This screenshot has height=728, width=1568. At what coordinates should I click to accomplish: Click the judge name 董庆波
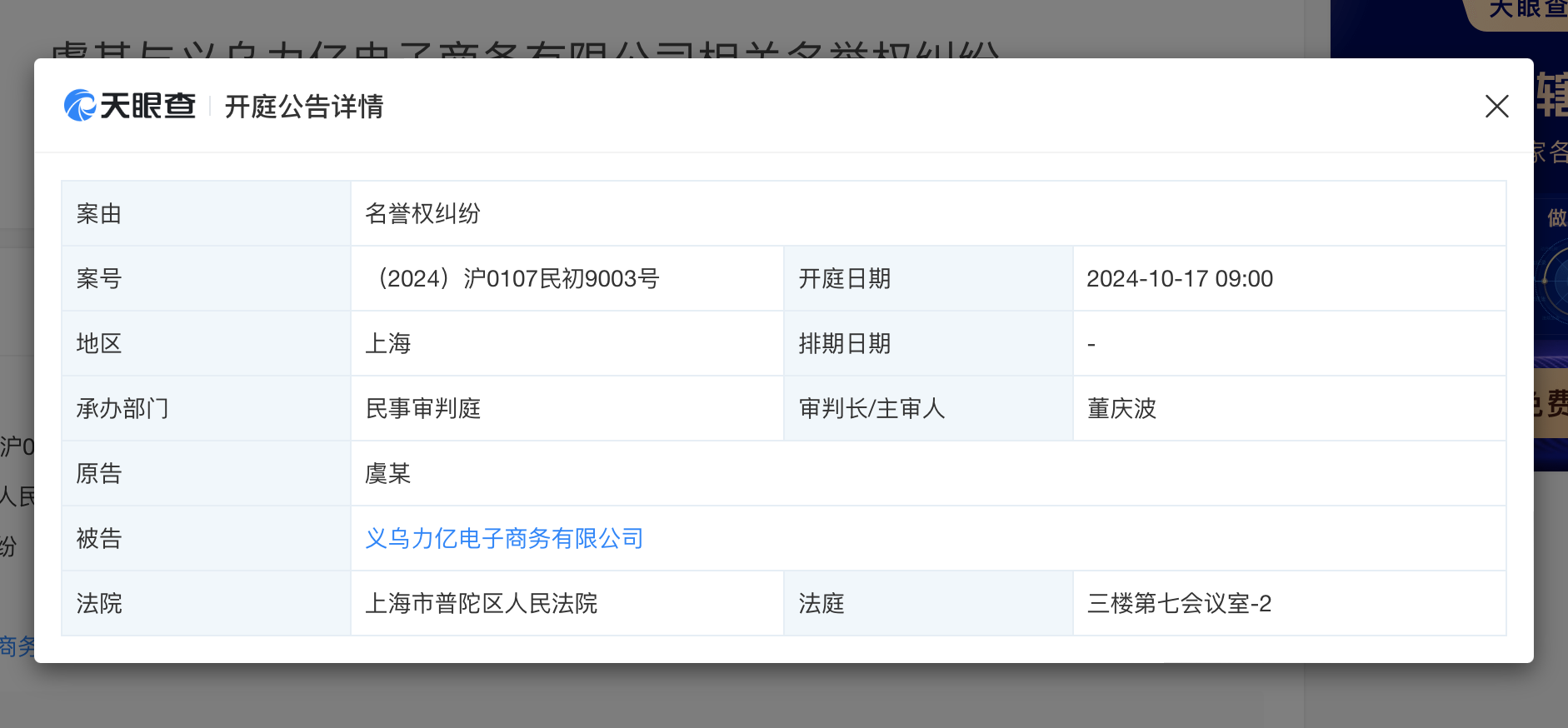tap(1121, 409)
